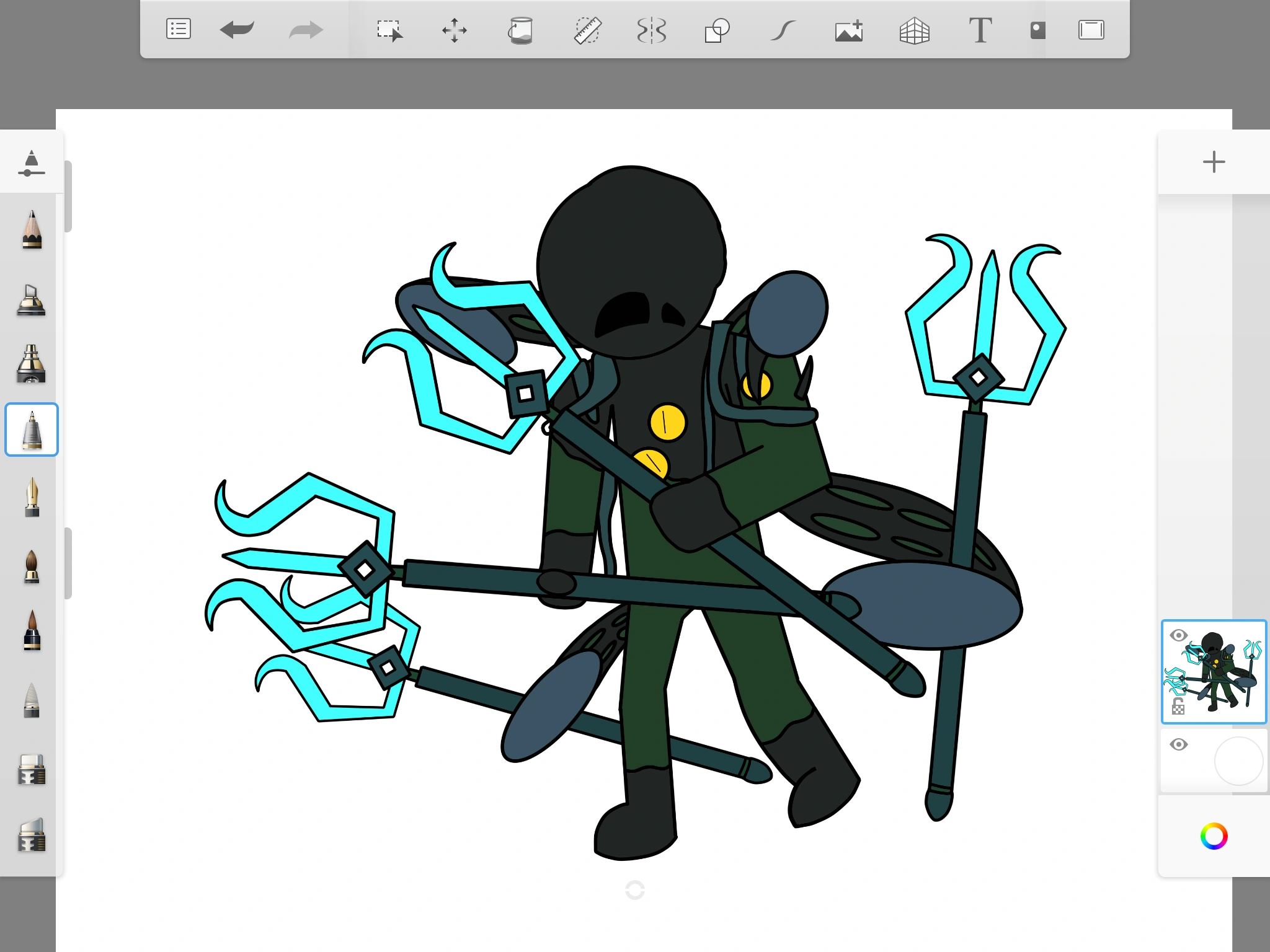
Task: Select the pencil brush
Action: point(32,229)
